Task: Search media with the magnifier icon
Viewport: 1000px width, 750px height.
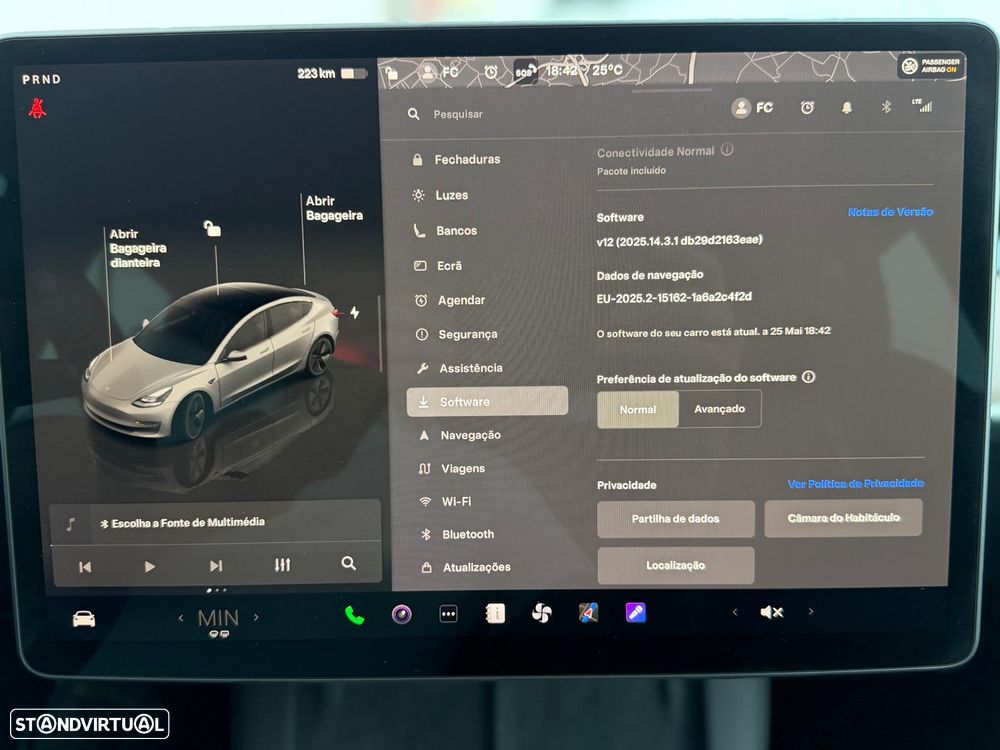Action: click(x=348, y=563)
